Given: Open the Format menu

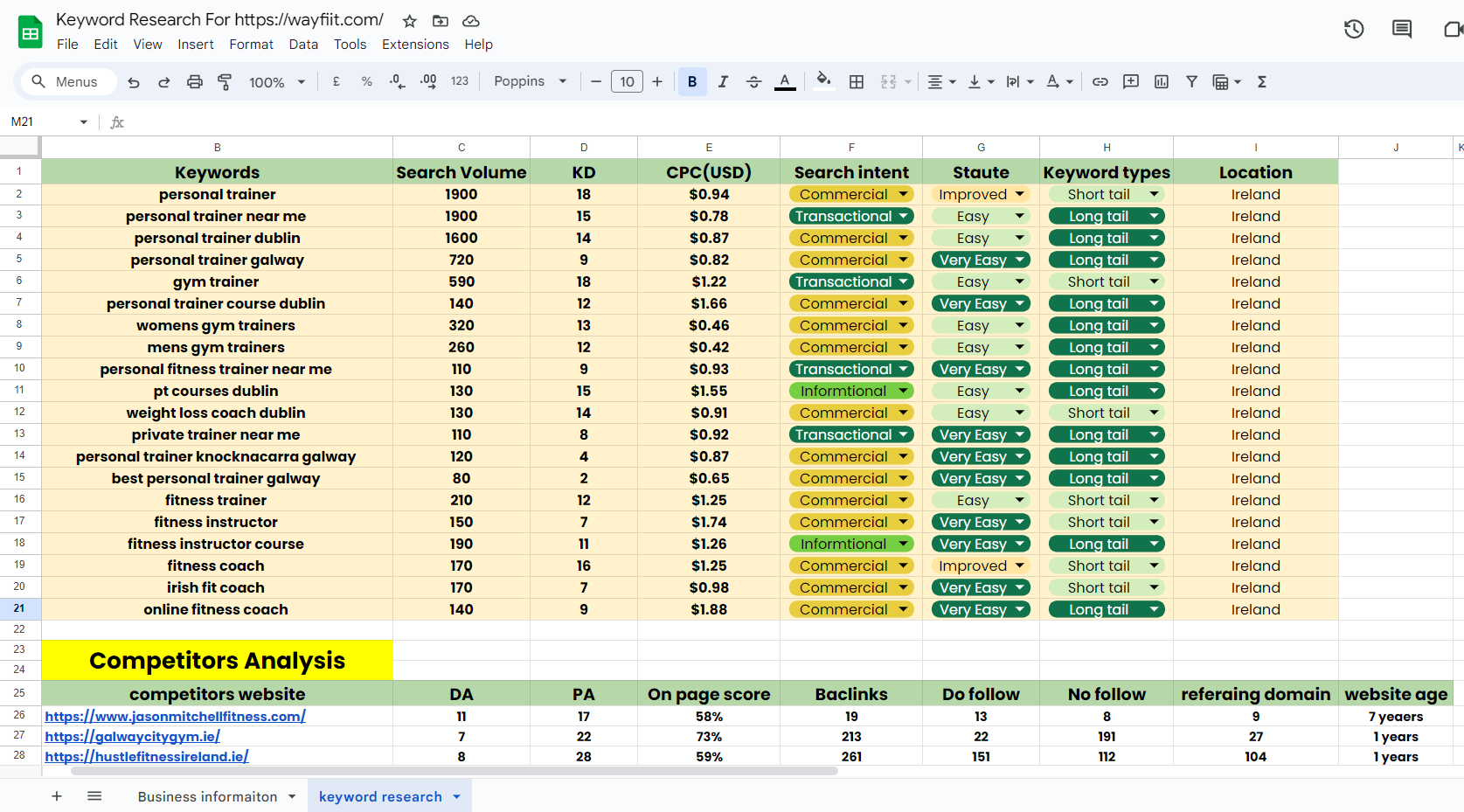Looking at the screenshot, I should (251, 44).
